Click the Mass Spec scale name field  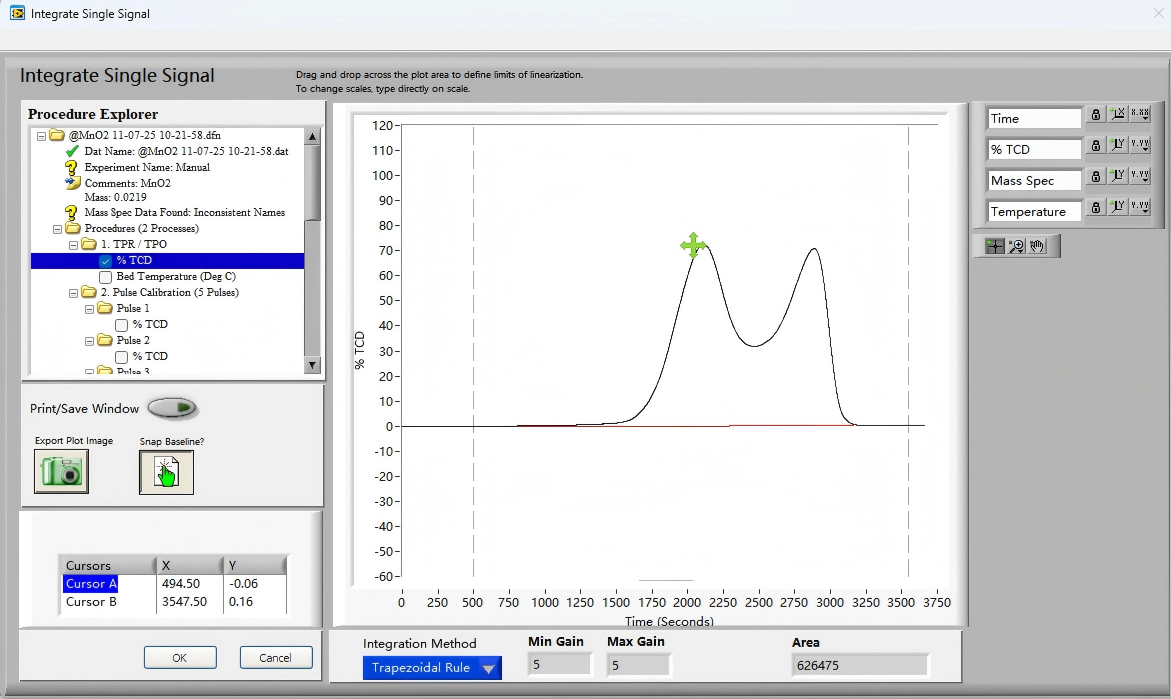tap(1034, 181)
